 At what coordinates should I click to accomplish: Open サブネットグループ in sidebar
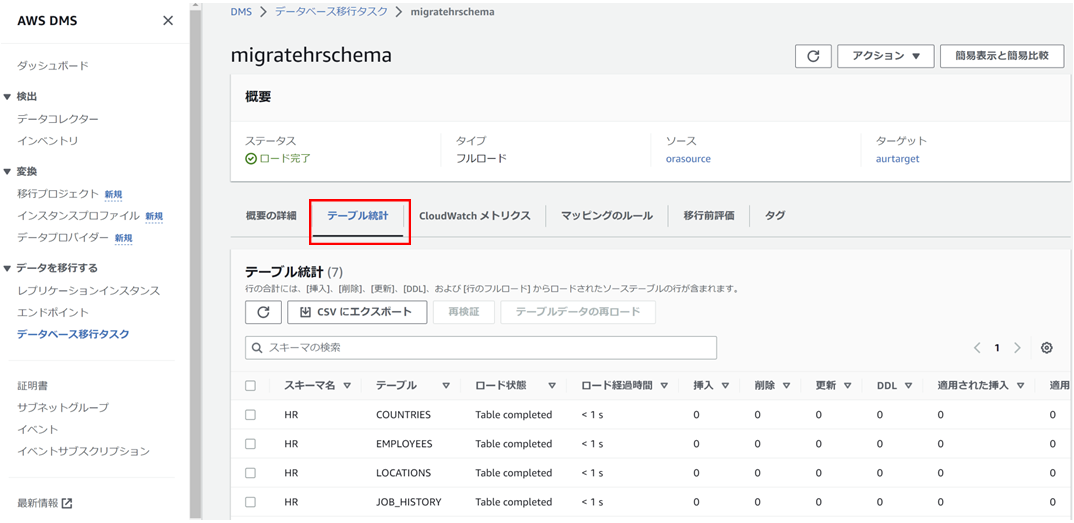[63, 407]
